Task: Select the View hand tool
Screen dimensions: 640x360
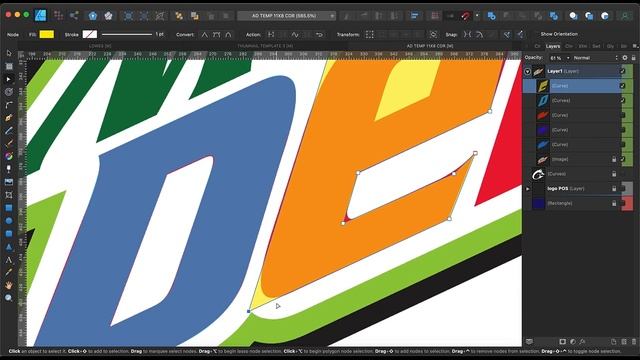Action: [x=9, y=285]
